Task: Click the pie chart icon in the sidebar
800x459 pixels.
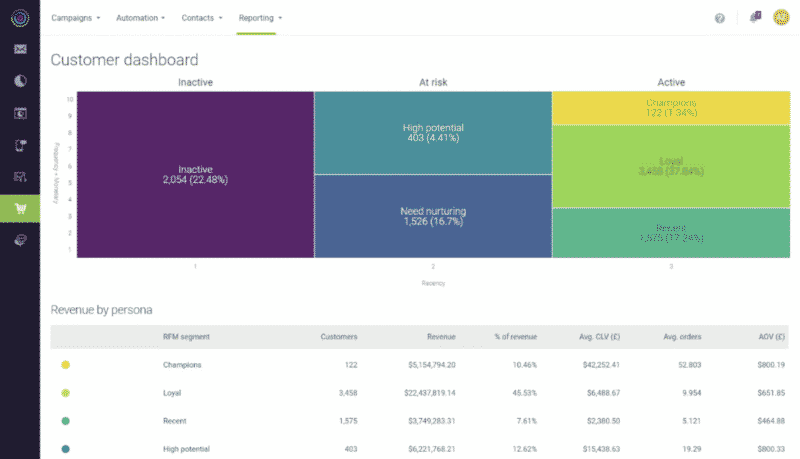Action: (20, 81)
